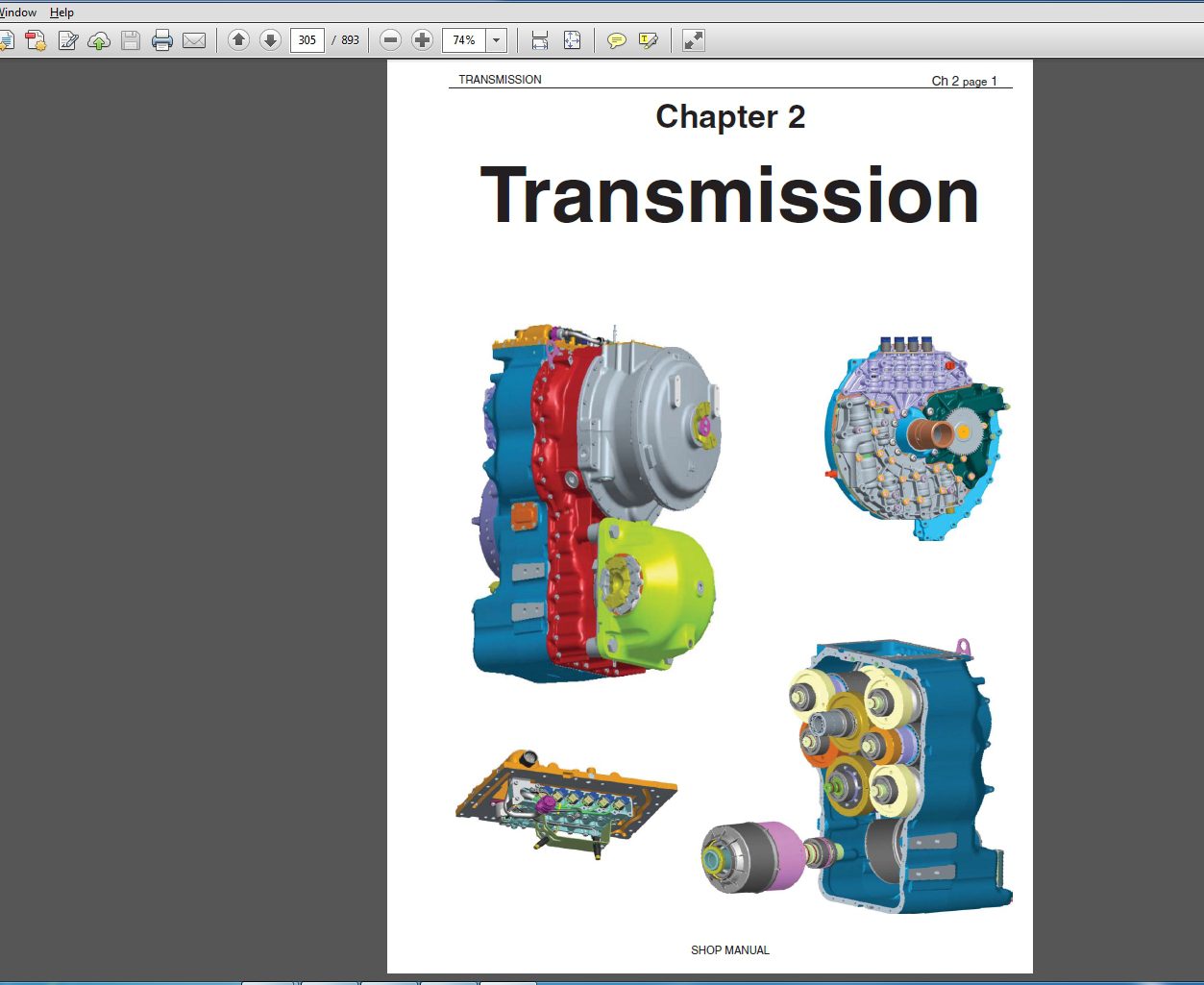Image resolution: width=1204 pixels, height=985 pixels.
Task: Click the Save file icon
Action: [x=131, y=40]
